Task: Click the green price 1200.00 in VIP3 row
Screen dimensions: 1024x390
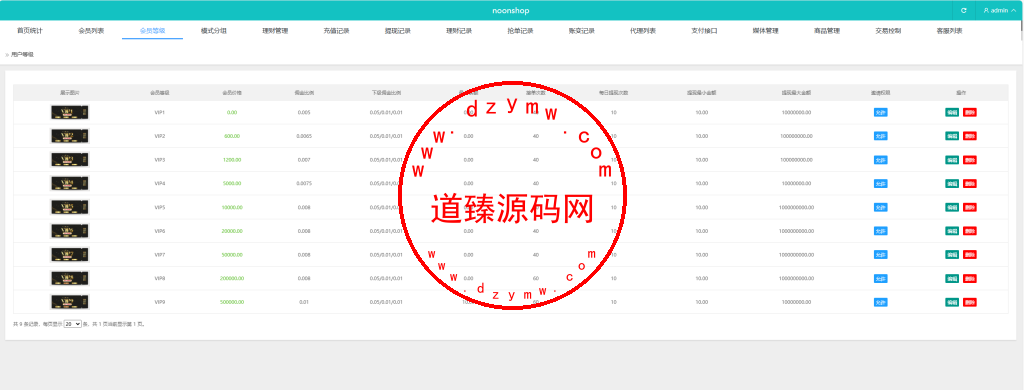Action: pyautogui.click(x=232, y=159)
